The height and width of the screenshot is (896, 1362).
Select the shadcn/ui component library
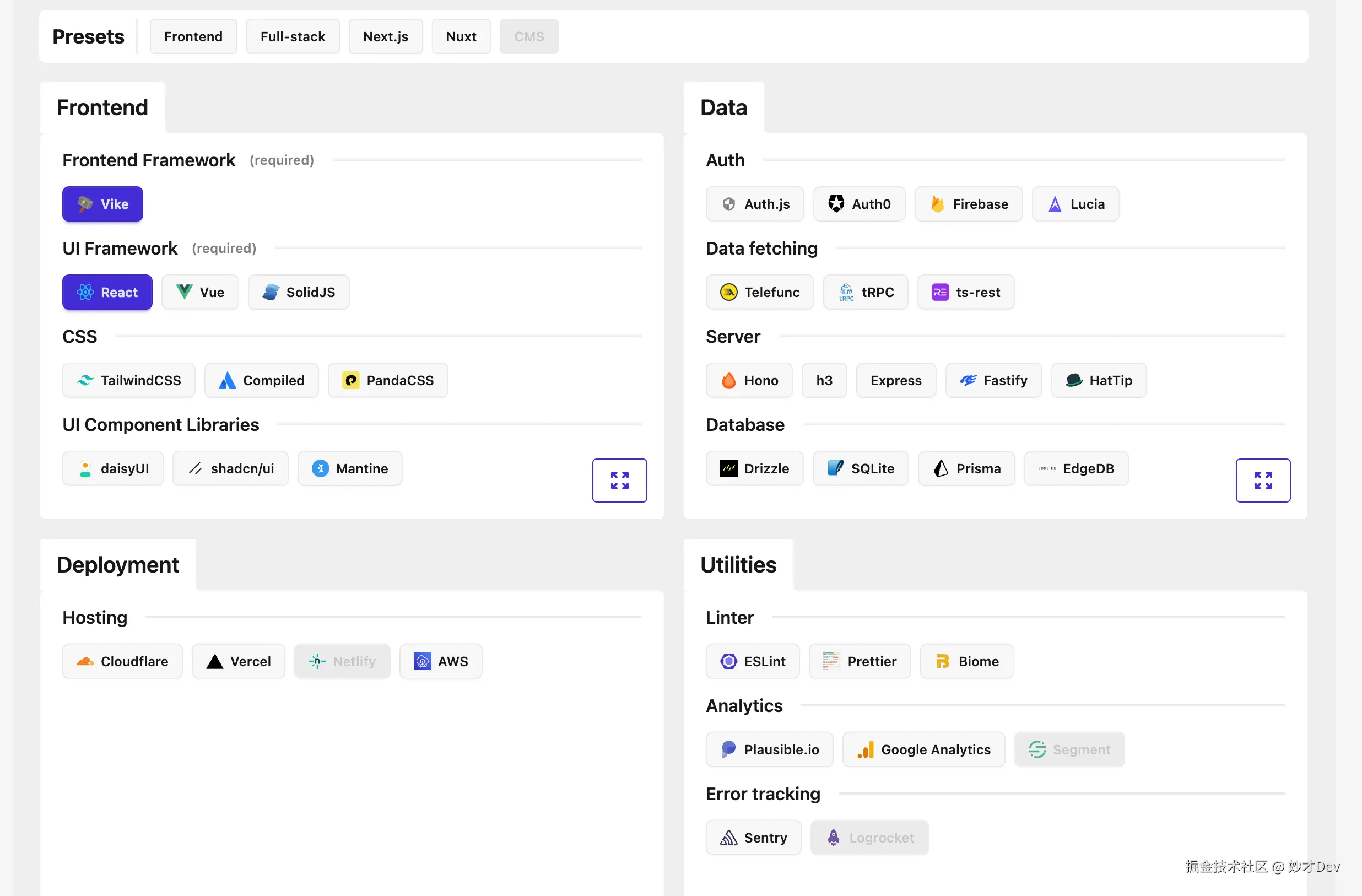coord(231,468)
